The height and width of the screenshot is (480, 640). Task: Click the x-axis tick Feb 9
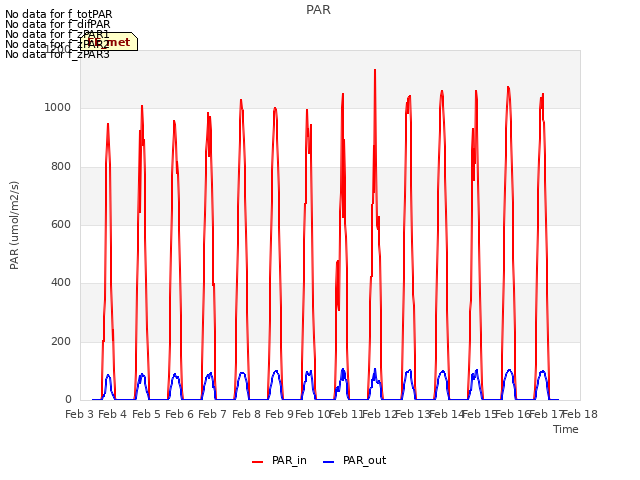(279, 414)
